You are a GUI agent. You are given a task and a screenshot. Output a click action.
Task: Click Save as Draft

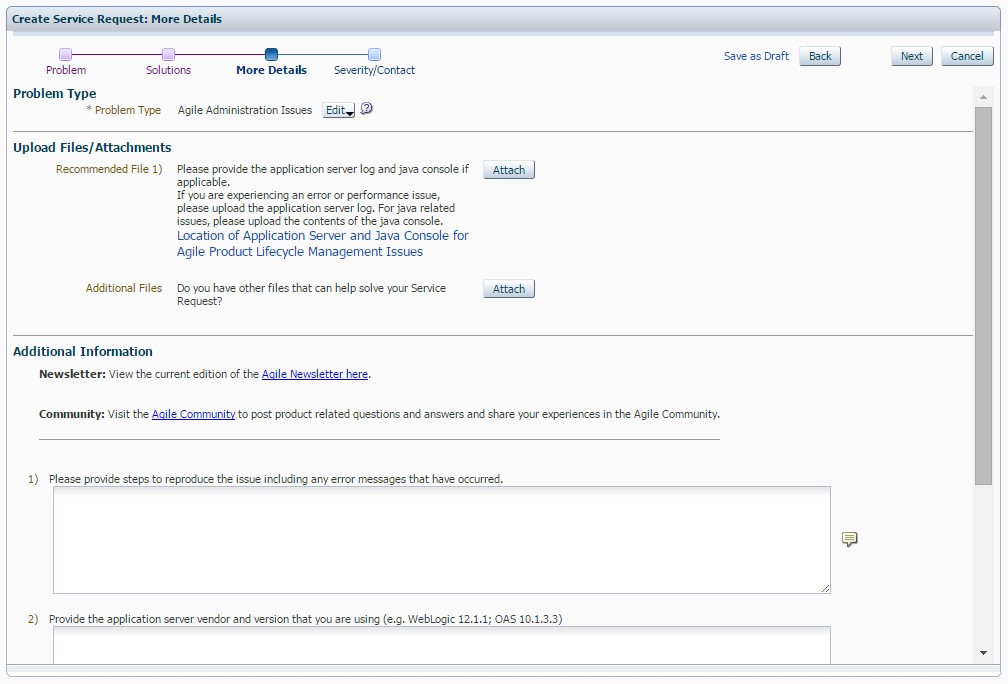tap(756, 56)
